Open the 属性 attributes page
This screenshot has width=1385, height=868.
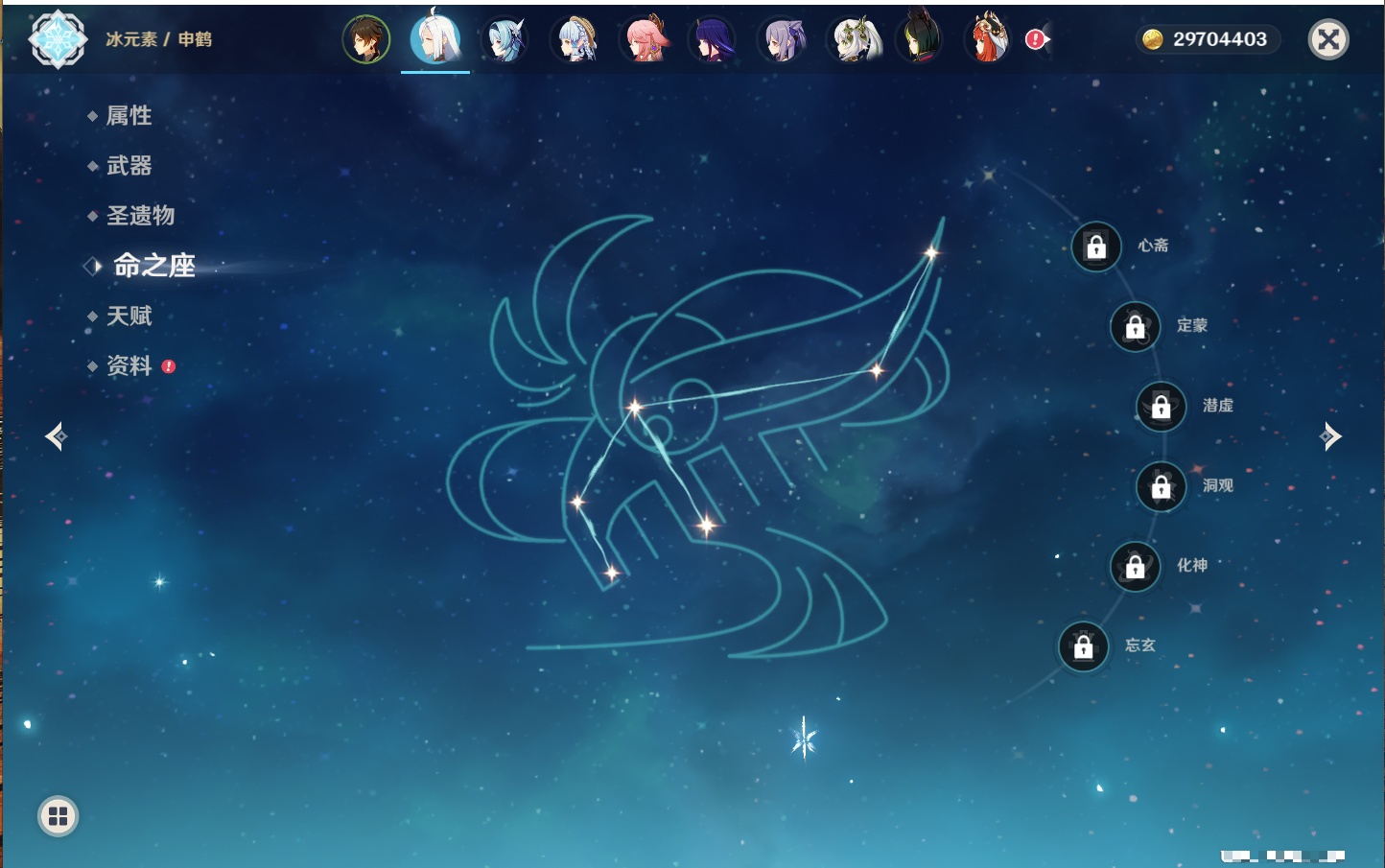tap(129, 116)
